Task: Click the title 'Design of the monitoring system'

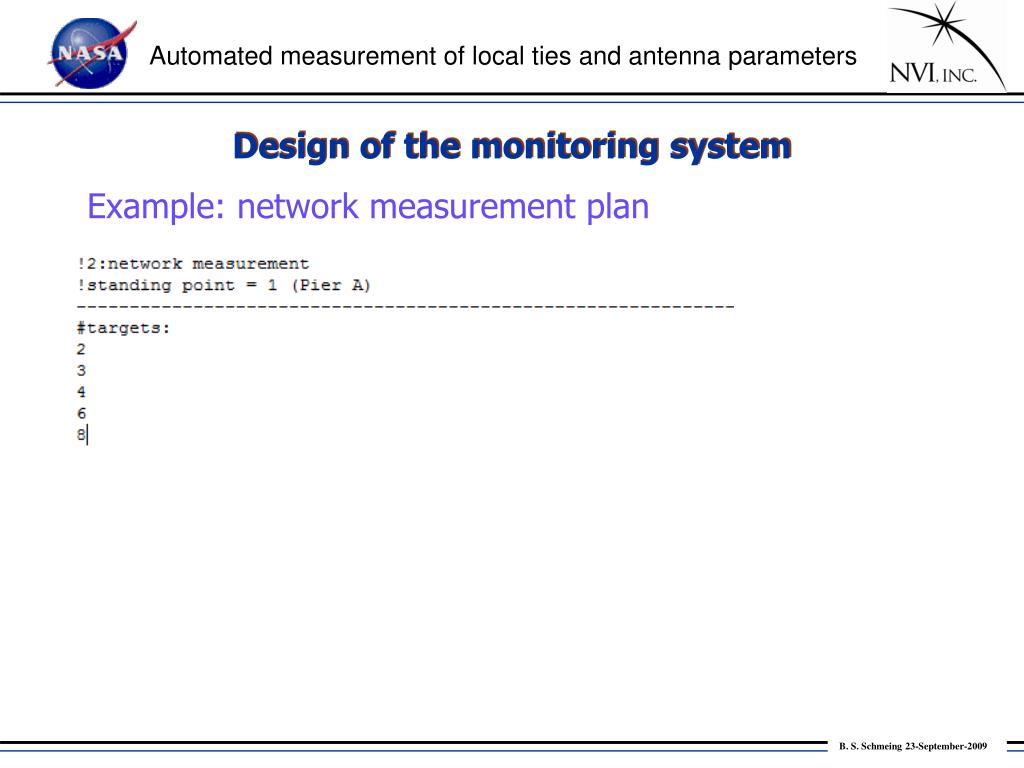Action: click(513, 146)
